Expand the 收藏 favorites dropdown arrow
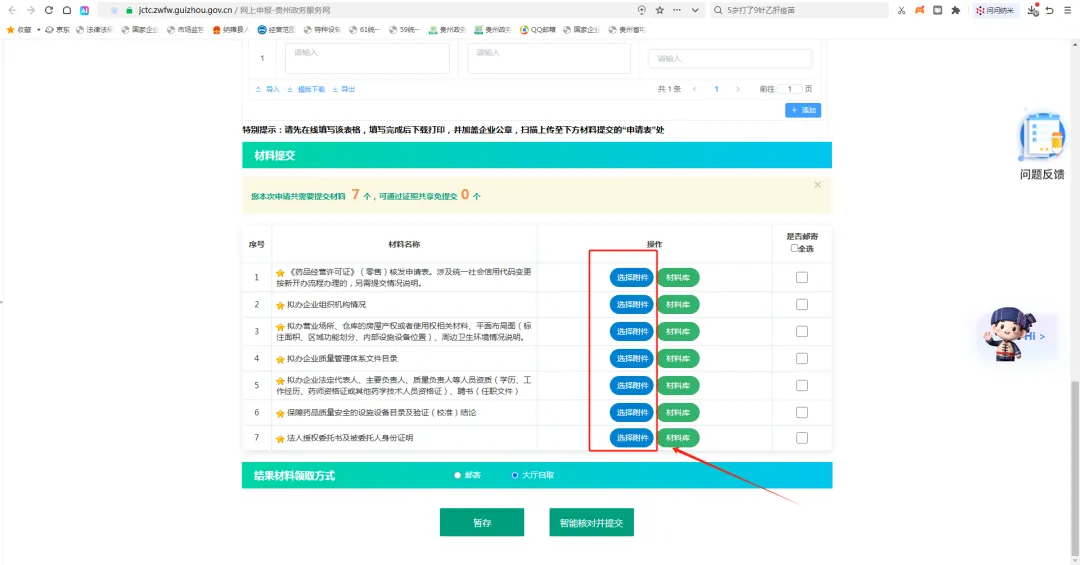The image size is (1080, 565). click(x=39, y=30)
